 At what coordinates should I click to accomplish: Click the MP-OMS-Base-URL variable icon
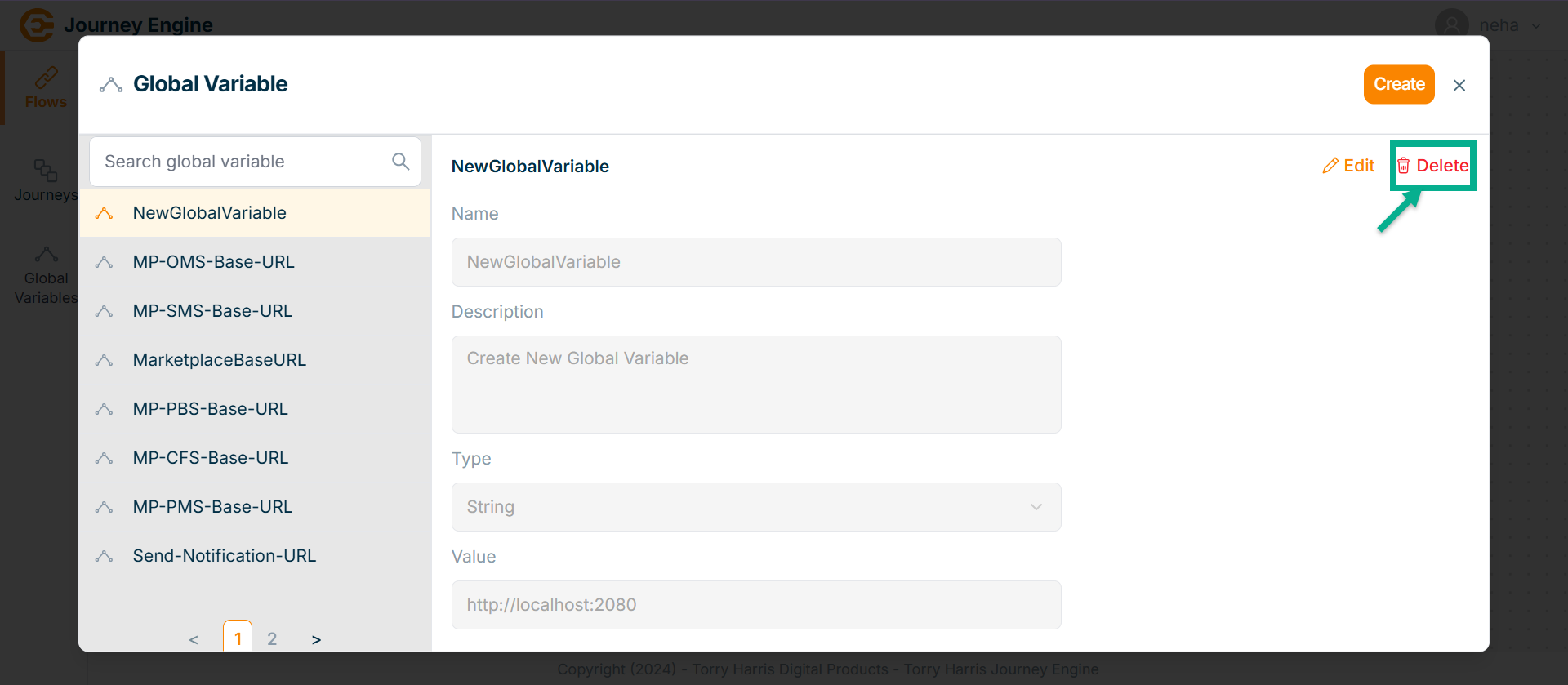point(104,262)
